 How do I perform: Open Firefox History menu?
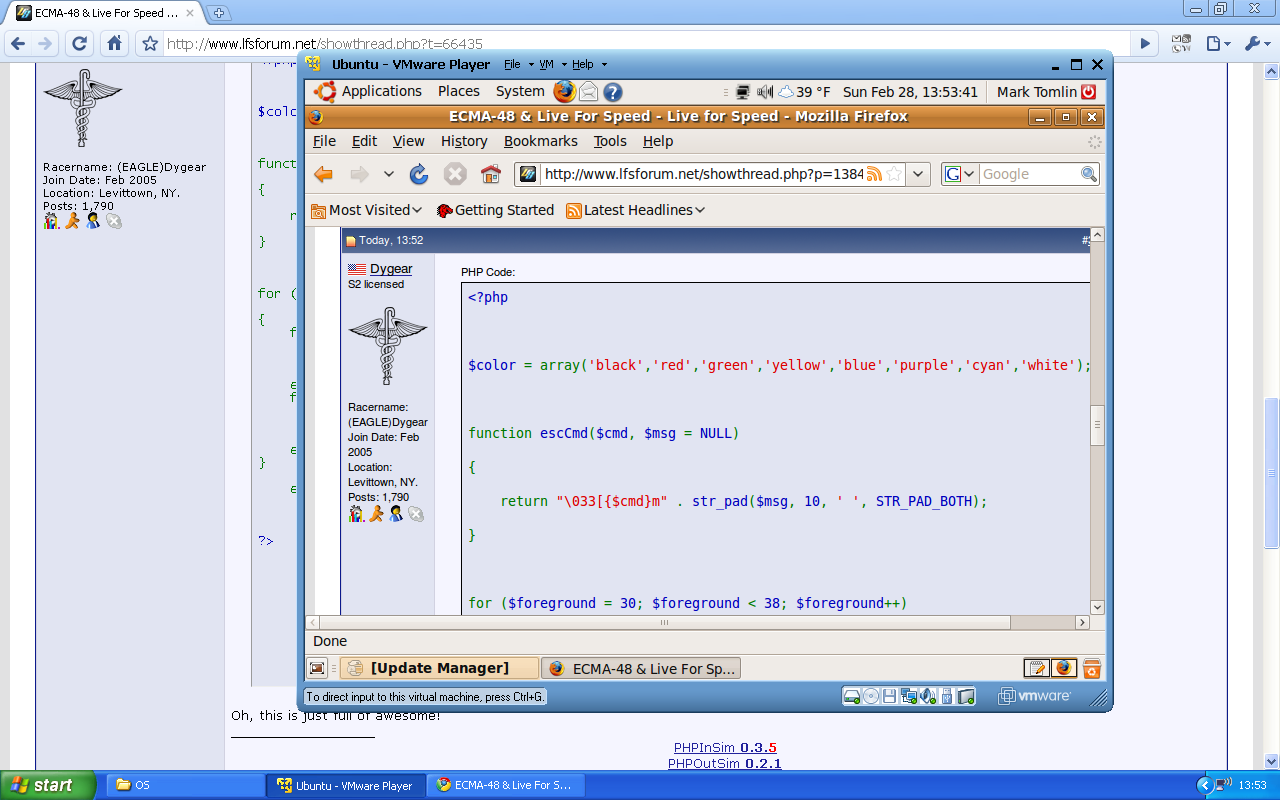pyautogui.click(x=464, y=141)
